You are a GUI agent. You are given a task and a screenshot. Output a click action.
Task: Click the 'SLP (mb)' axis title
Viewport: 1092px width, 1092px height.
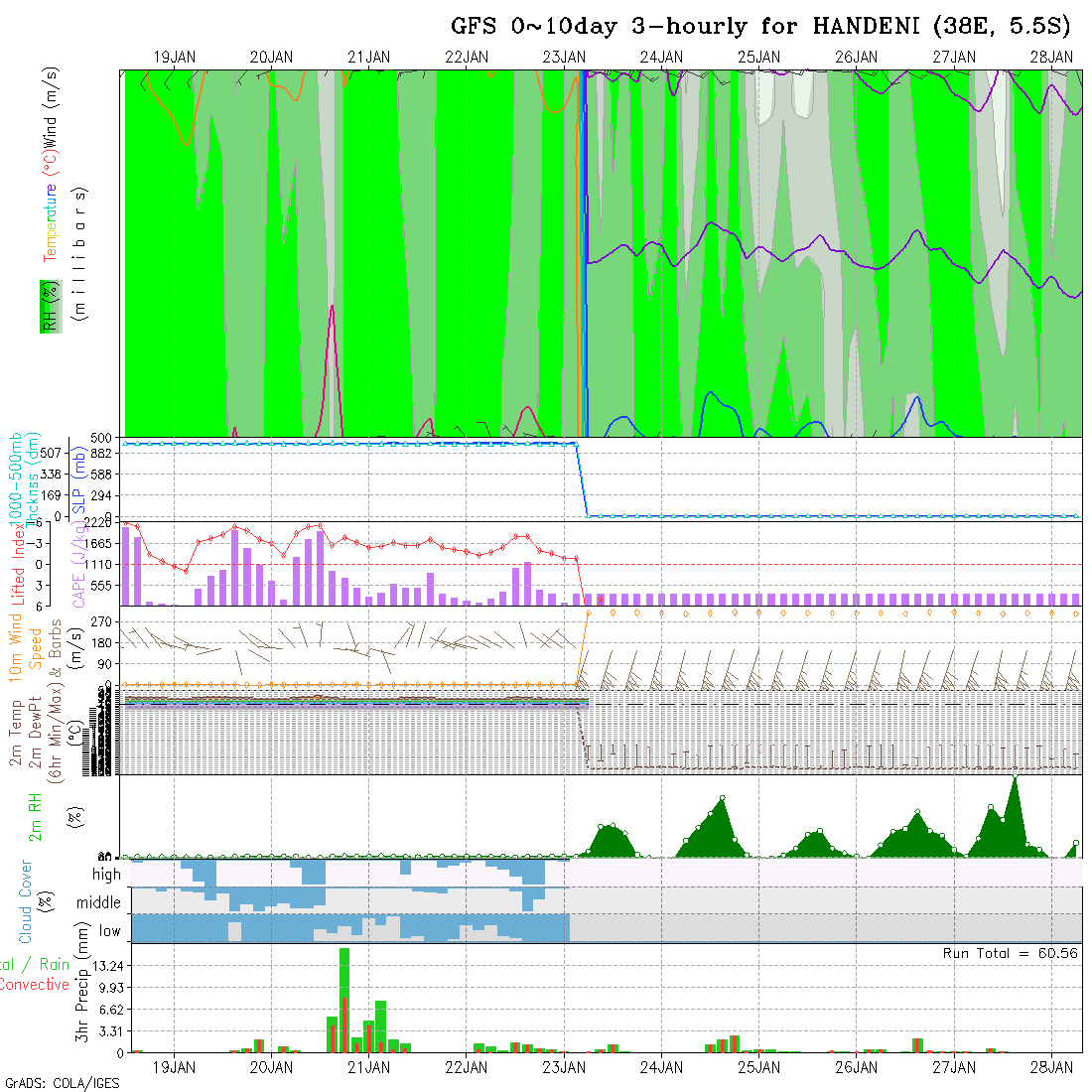[x=78, y=479]
